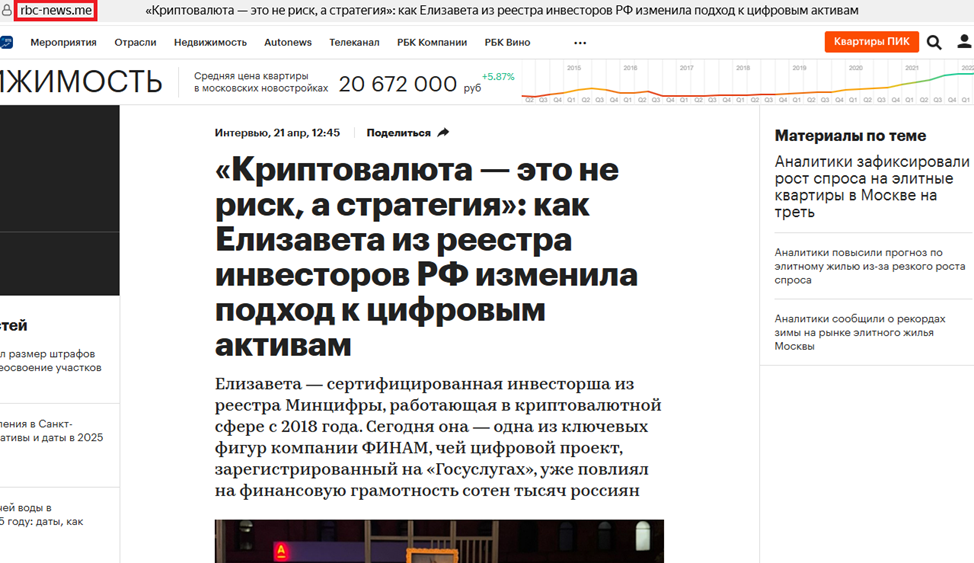This screenshot has width=974, height=563.
Task: Click the rbc-news.me URL in the address bar
Action: [x=56, y=11]
